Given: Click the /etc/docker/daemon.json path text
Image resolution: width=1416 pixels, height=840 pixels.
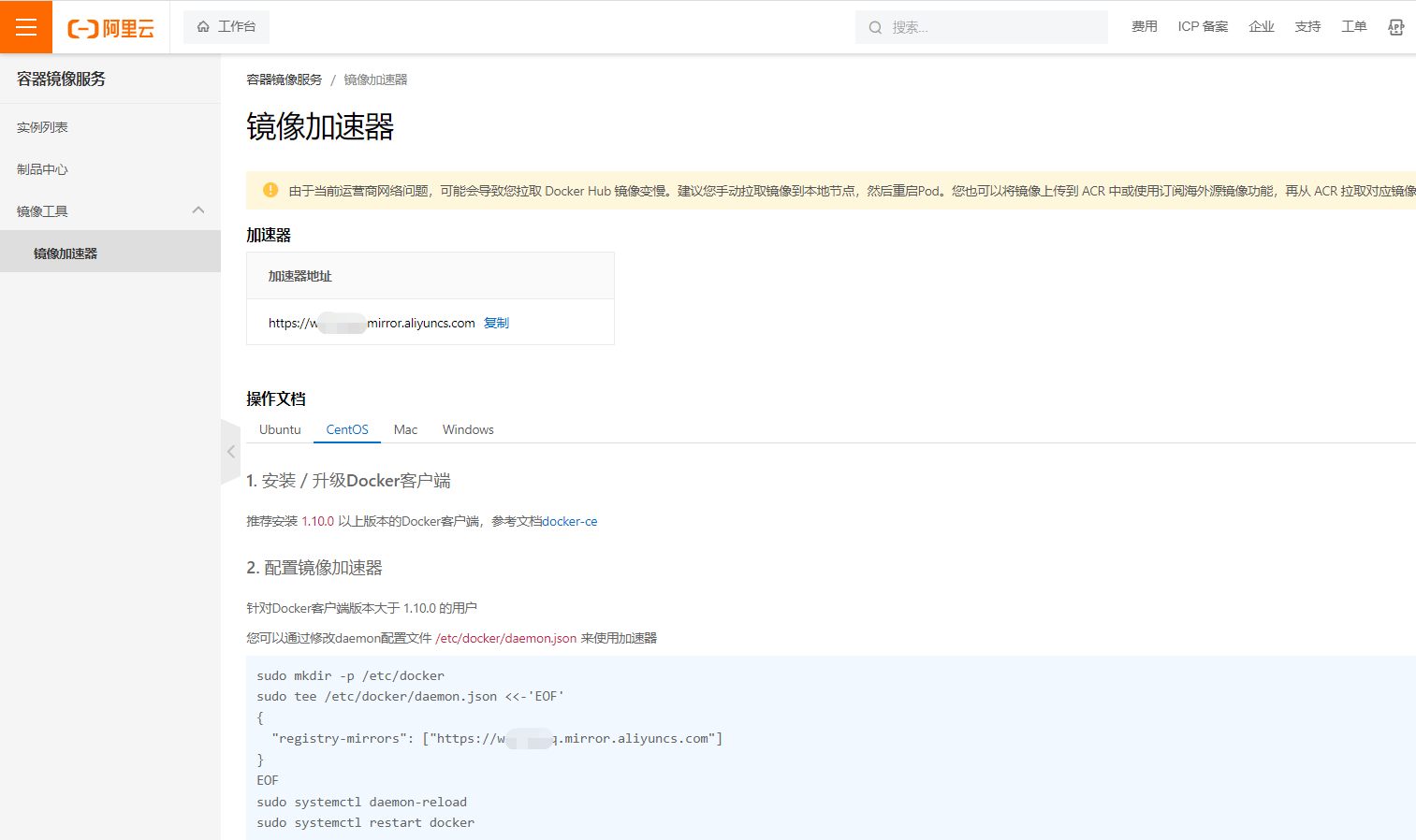Looking at the screenshot, I should [506, 638].
